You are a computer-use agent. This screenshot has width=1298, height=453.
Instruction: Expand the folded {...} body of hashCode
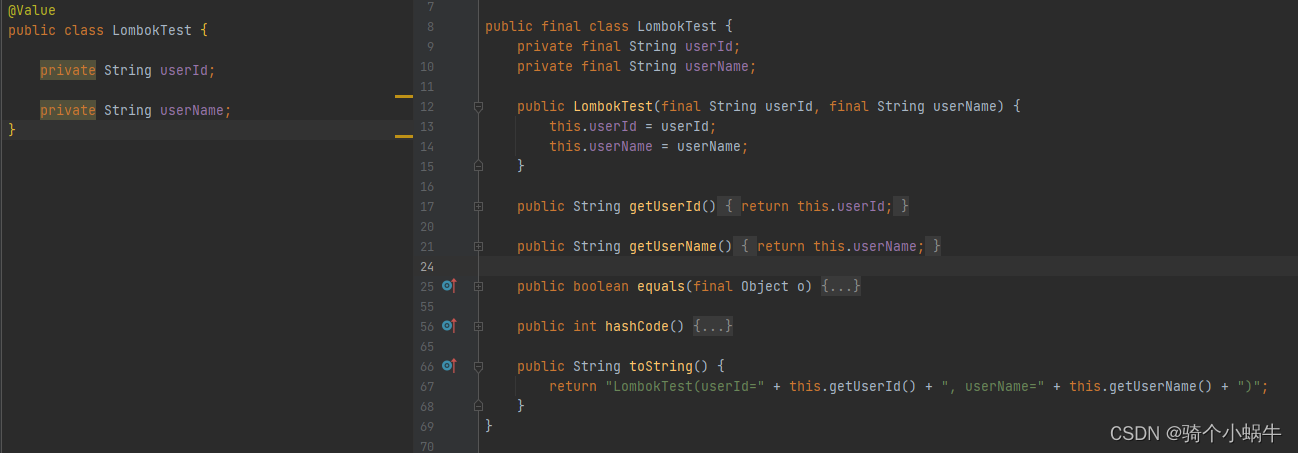coord(713,326)
